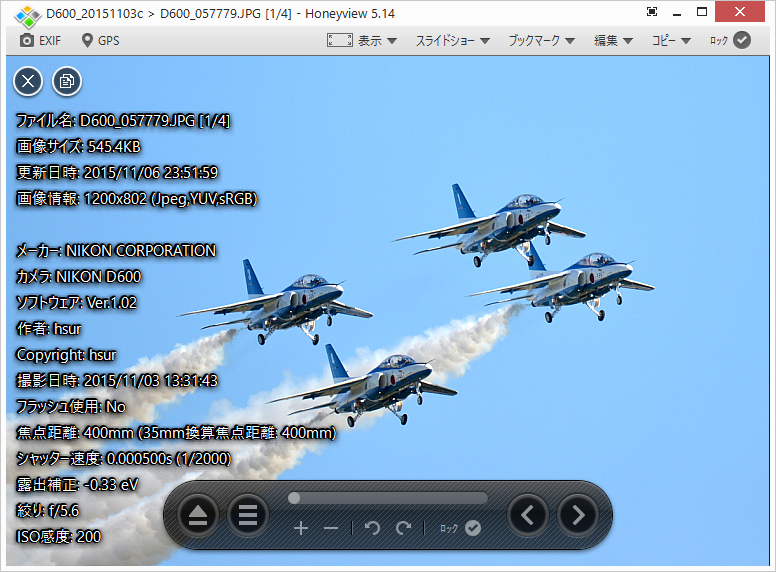Rotate image counterclockwise

tap(373, 528)
